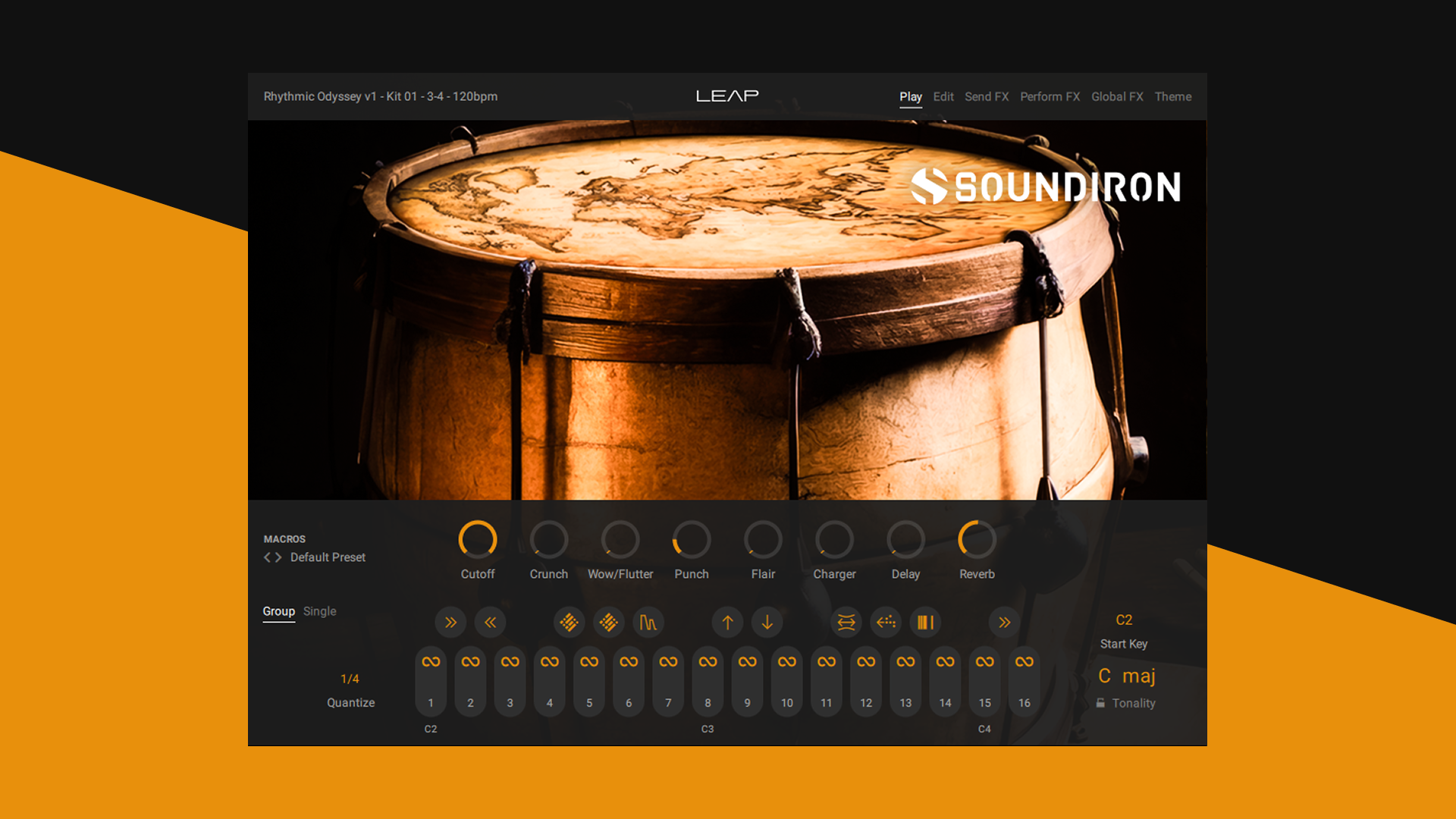Switch to Single mode
The image size is (1456, 819).
319,611
